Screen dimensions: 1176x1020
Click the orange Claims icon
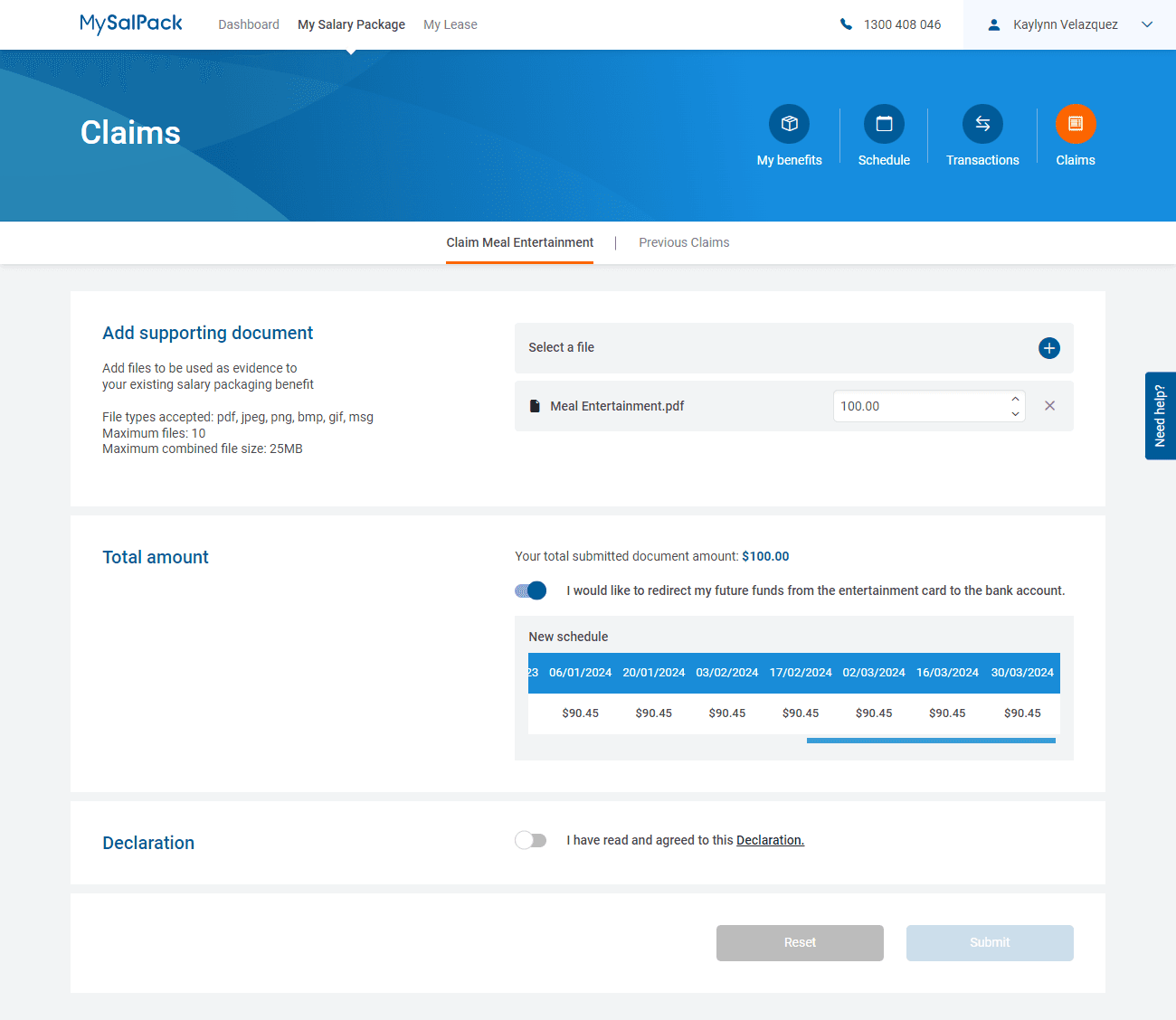pos(1076,124)
